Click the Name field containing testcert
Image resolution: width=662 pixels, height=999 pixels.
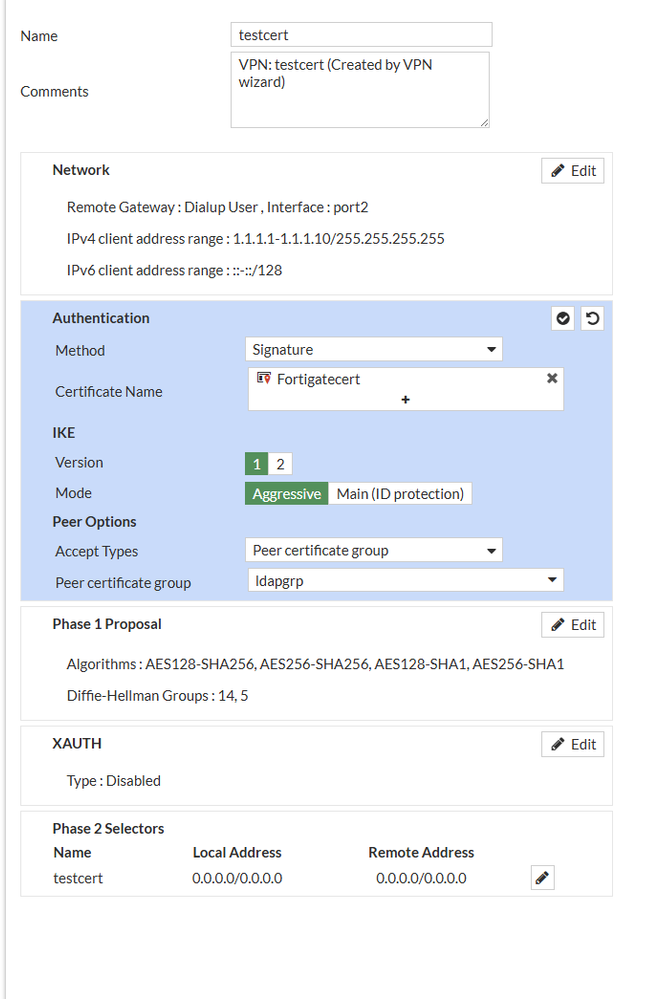(361, 35)
